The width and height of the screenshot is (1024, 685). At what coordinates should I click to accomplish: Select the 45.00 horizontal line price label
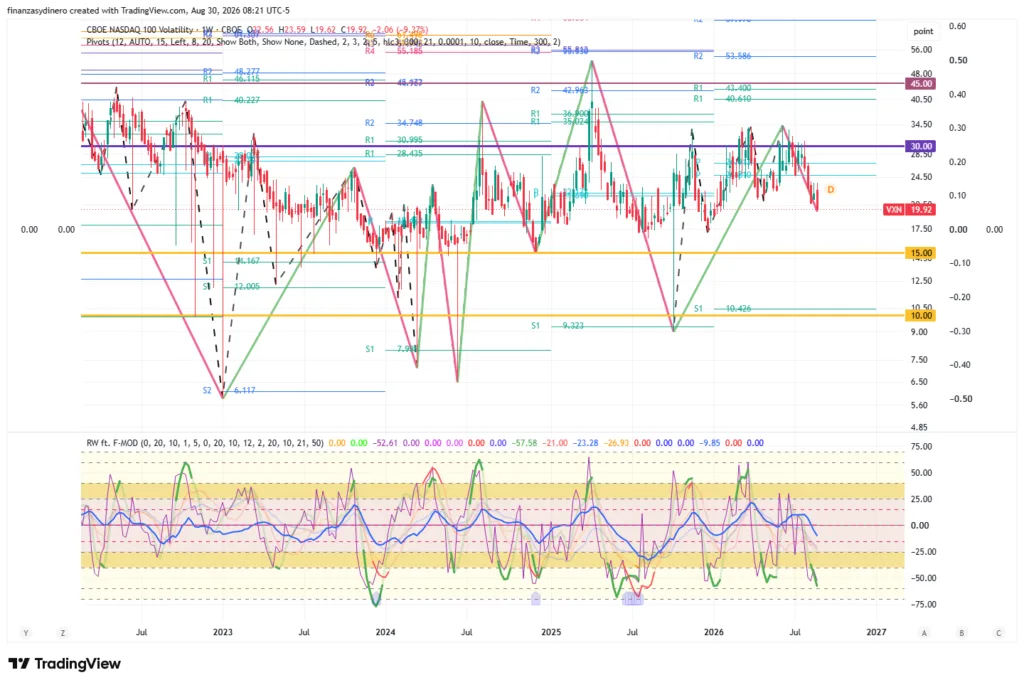(920, 84)
